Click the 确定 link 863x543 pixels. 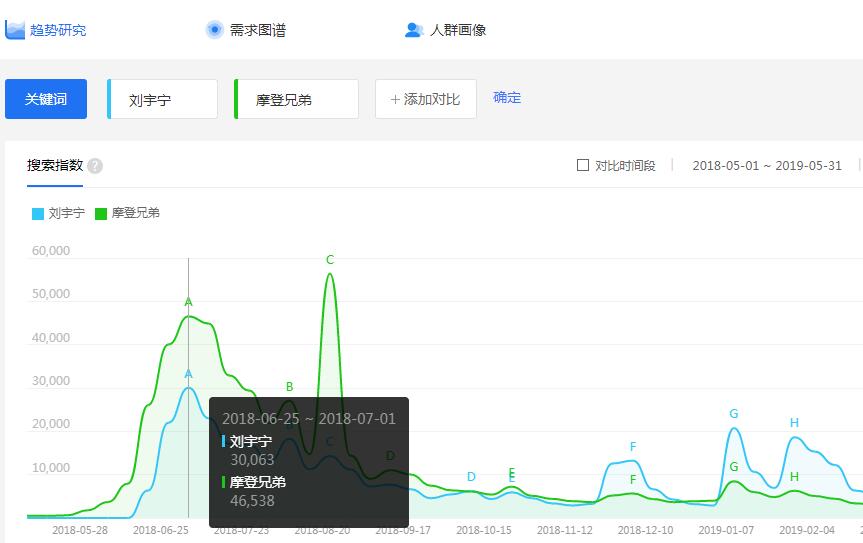click(507, 98)
